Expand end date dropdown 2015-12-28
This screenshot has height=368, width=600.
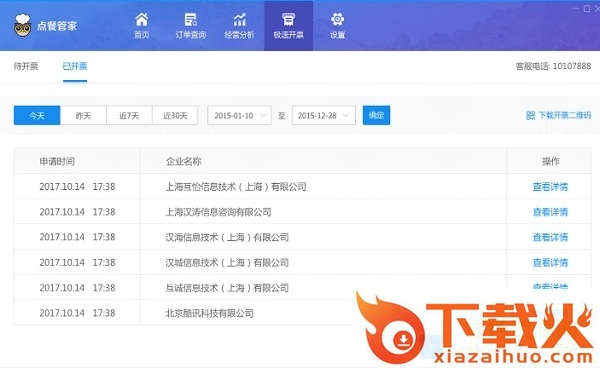(x=324, y=115)
